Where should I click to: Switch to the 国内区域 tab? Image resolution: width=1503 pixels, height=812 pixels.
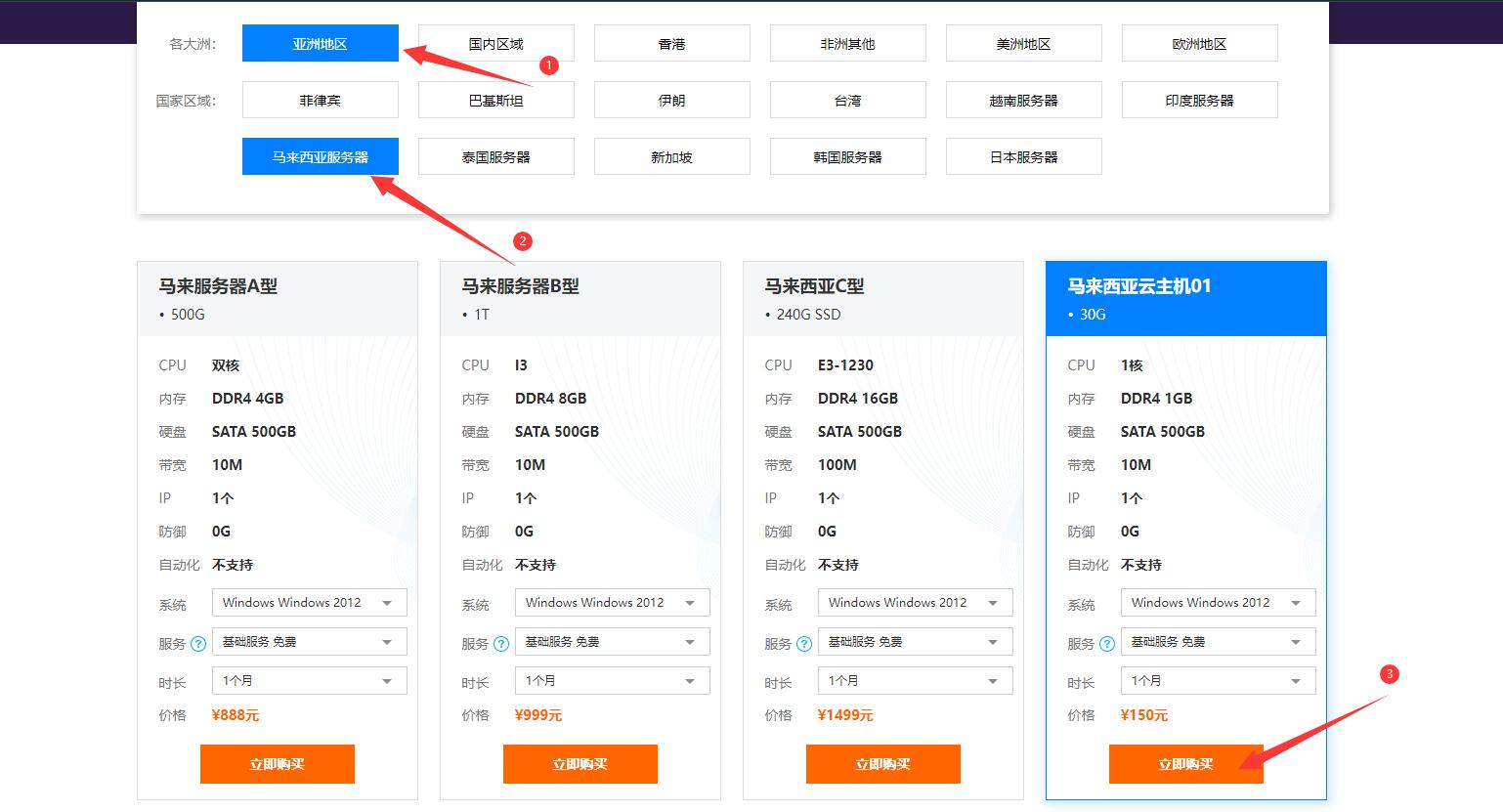(495, 43)
